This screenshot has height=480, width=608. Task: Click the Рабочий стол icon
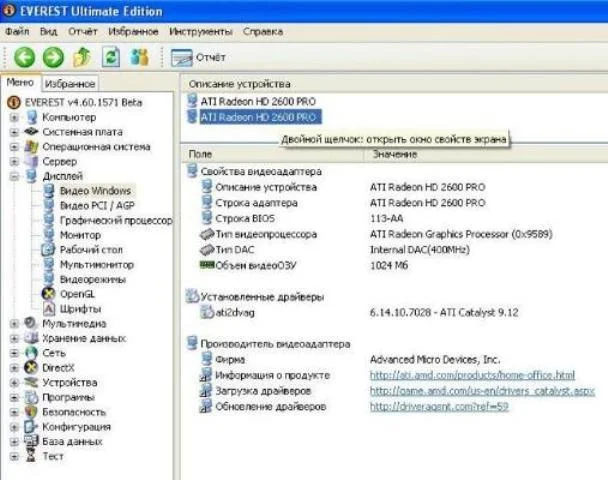(48, 250)
